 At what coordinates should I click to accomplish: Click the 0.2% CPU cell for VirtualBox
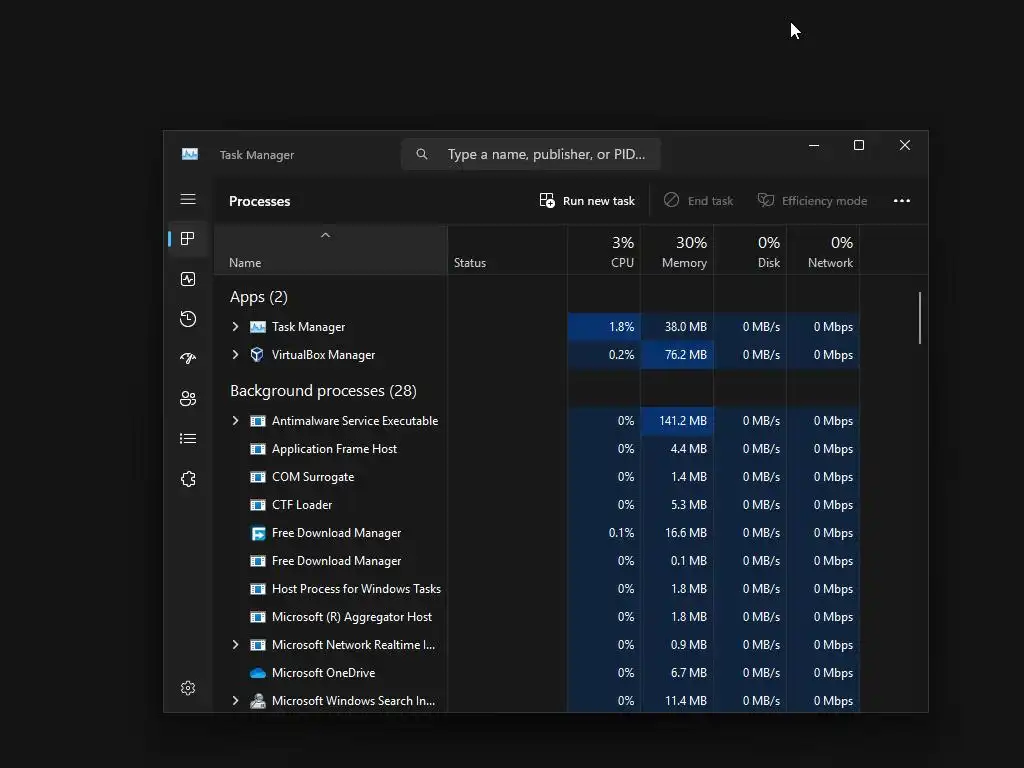pos(604,355)
